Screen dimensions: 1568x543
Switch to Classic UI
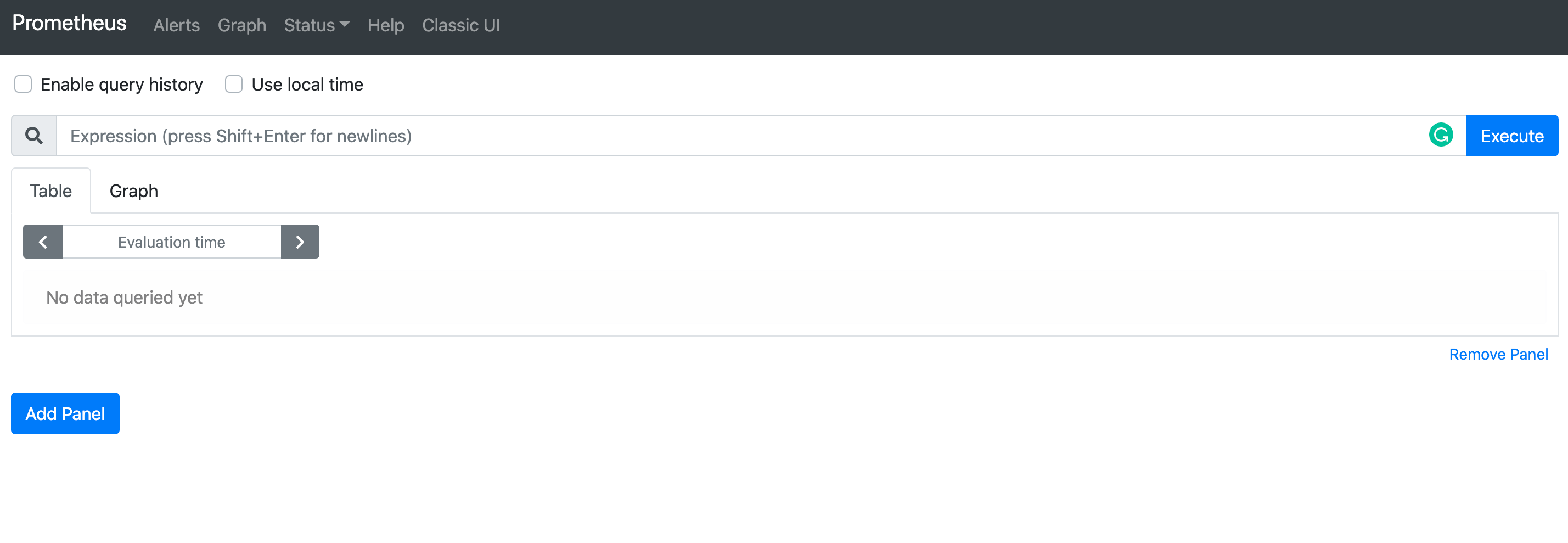click(x=461, y=26)
